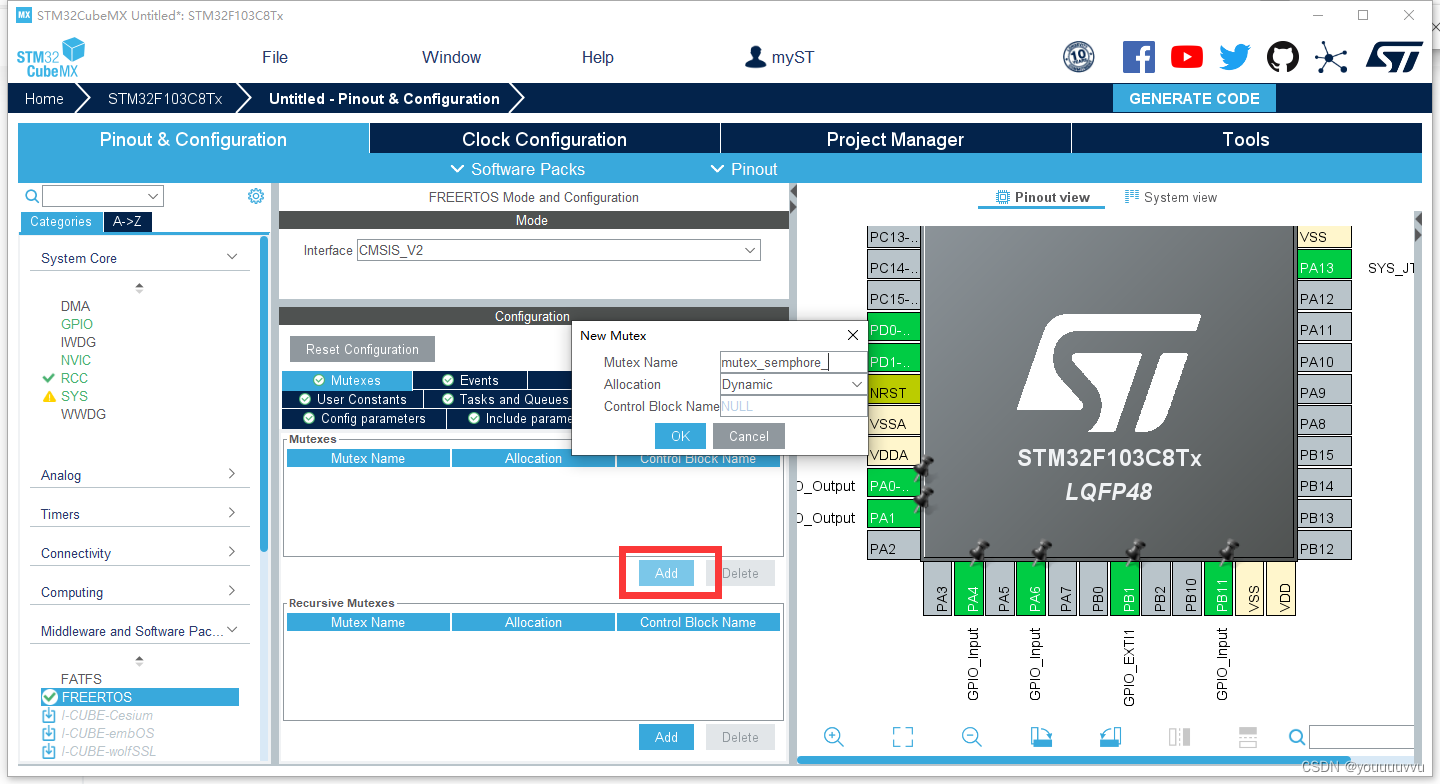1440x784 pixels.
Task: Switch to System view
Action: coord(1171,197)
